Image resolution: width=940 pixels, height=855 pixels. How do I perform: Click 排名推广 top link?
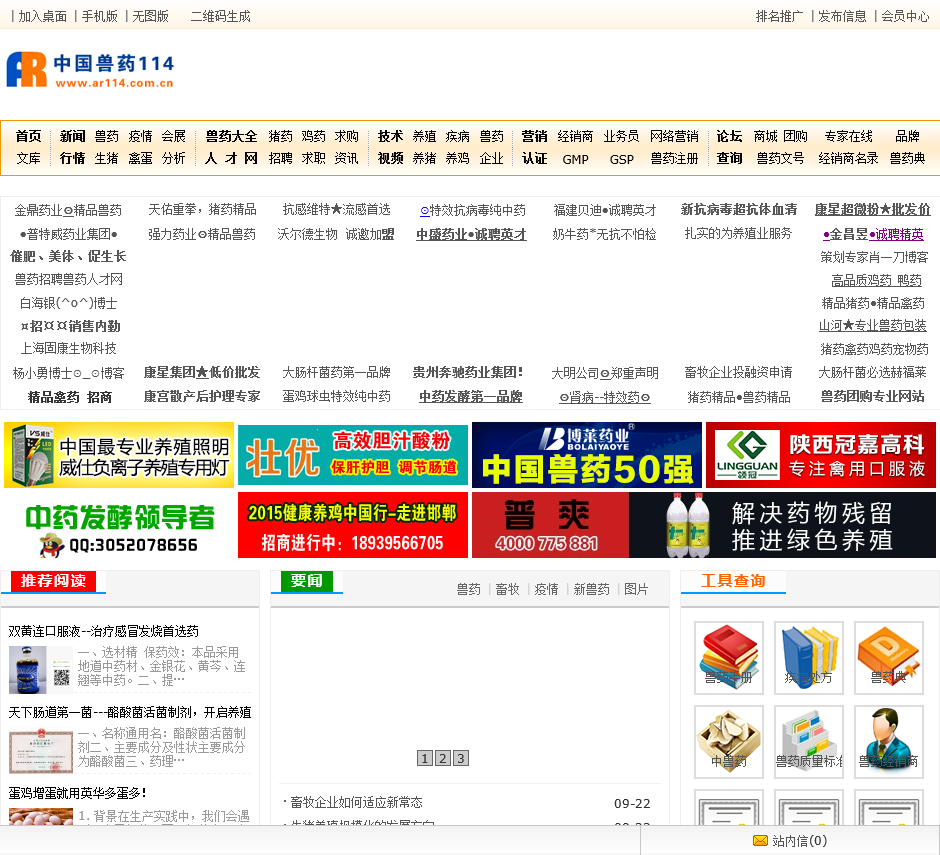779,16
